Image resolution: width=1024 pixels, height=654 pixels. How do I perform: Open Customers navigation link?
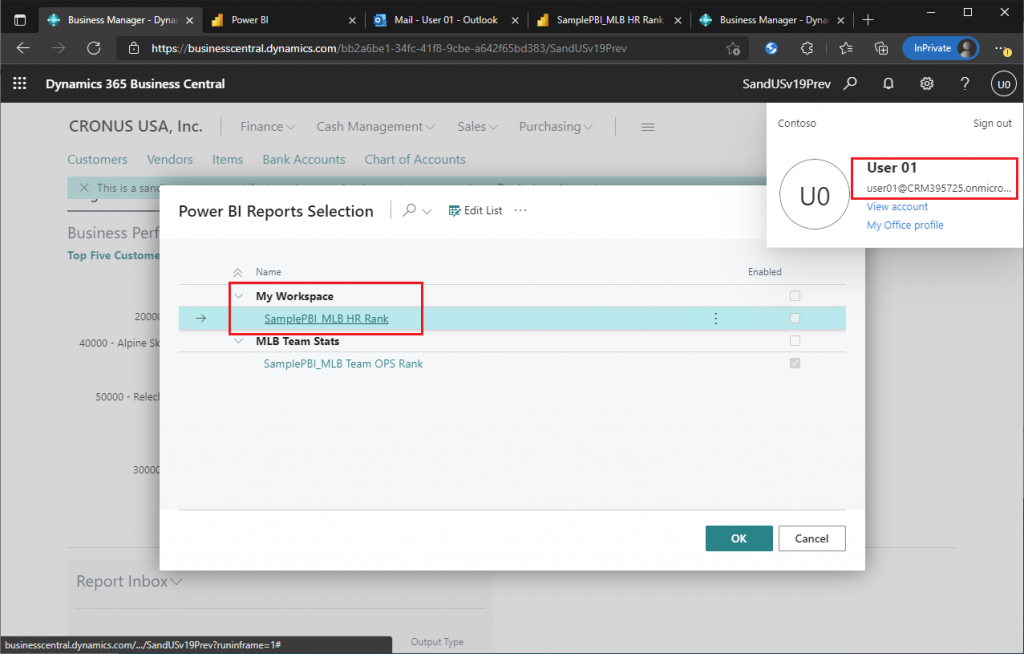click(x=97, y=159)
